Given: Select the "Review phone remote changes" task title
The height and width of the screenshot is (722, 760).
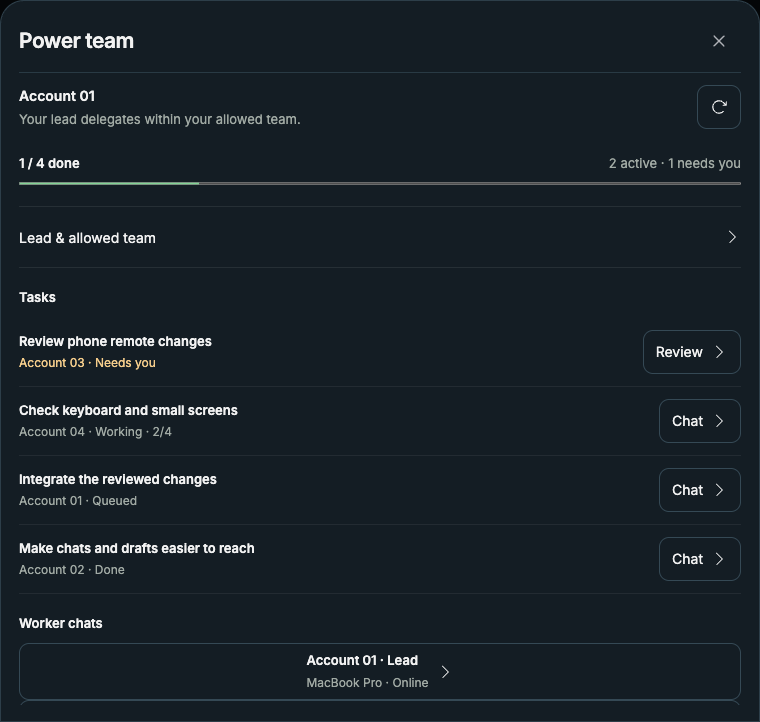Looking at the screenshot, I should click(115, 342).
